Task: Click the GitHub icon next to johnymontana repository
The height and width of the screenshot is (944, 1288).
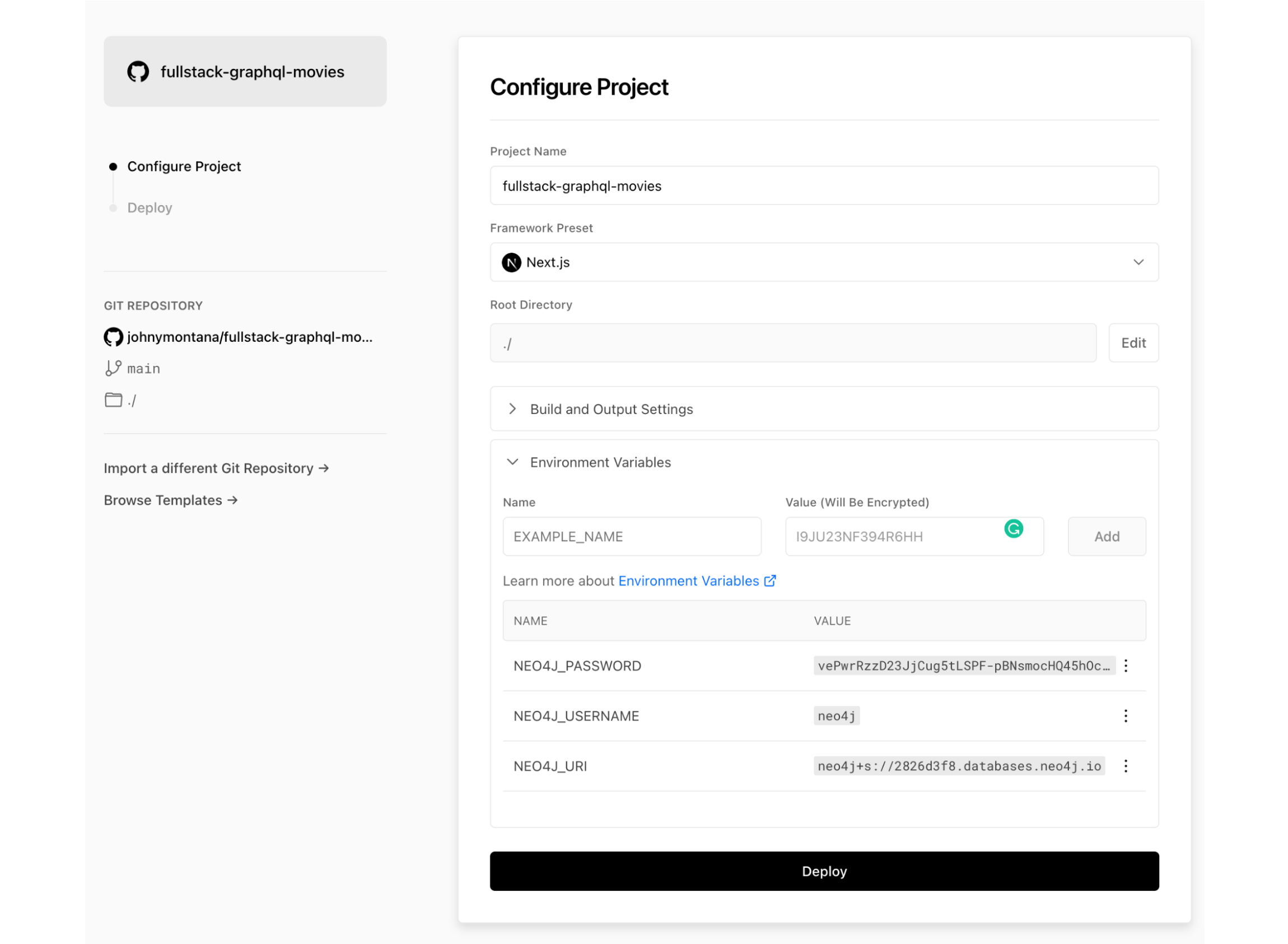Action: coord(113,337)
